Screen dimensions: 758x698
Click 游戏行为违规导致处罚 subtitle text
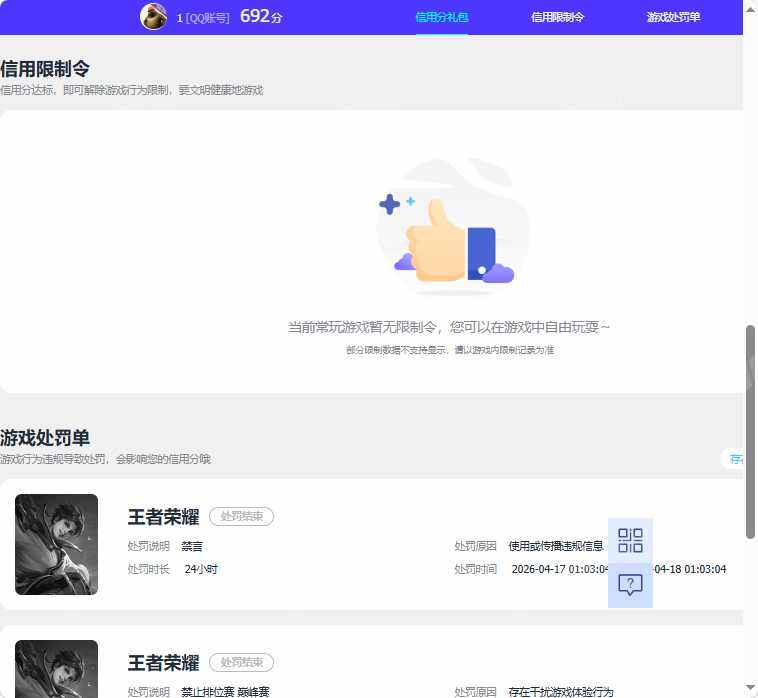pos(105,459)
